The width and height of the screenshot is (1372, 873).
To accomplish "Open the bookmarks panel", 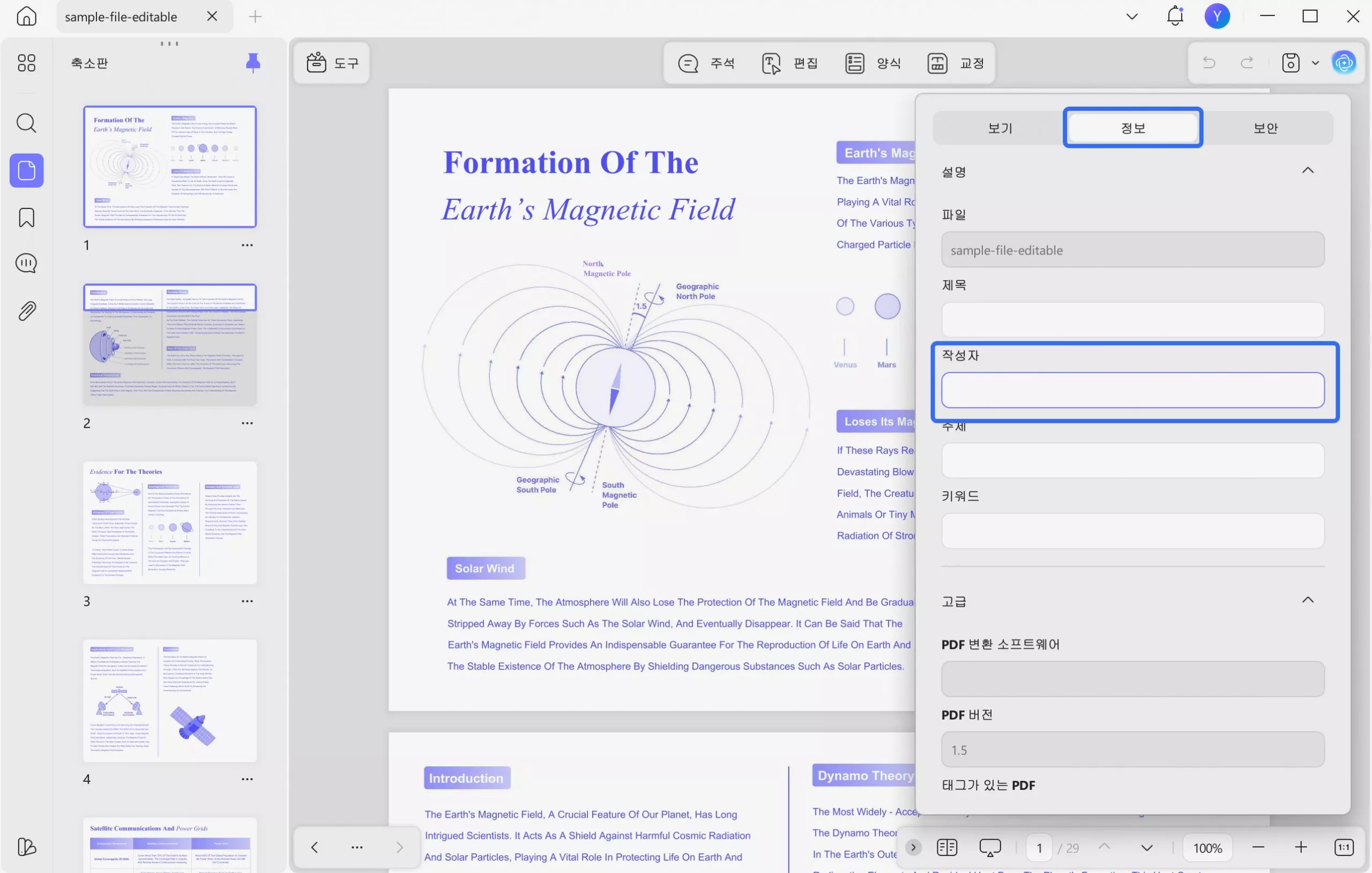I will coord(26,217).
